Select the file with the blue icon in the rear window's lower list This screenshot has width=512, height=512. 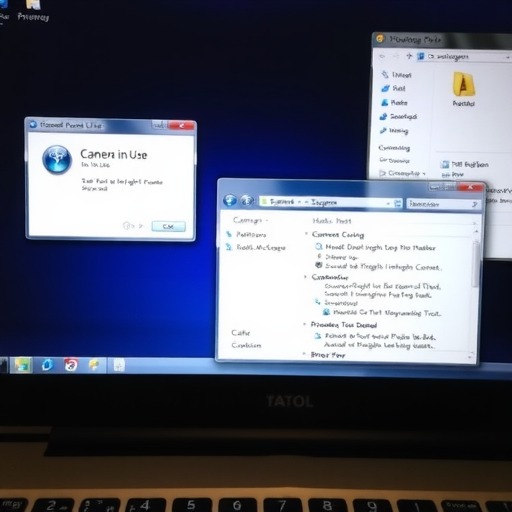click(465, 164)
